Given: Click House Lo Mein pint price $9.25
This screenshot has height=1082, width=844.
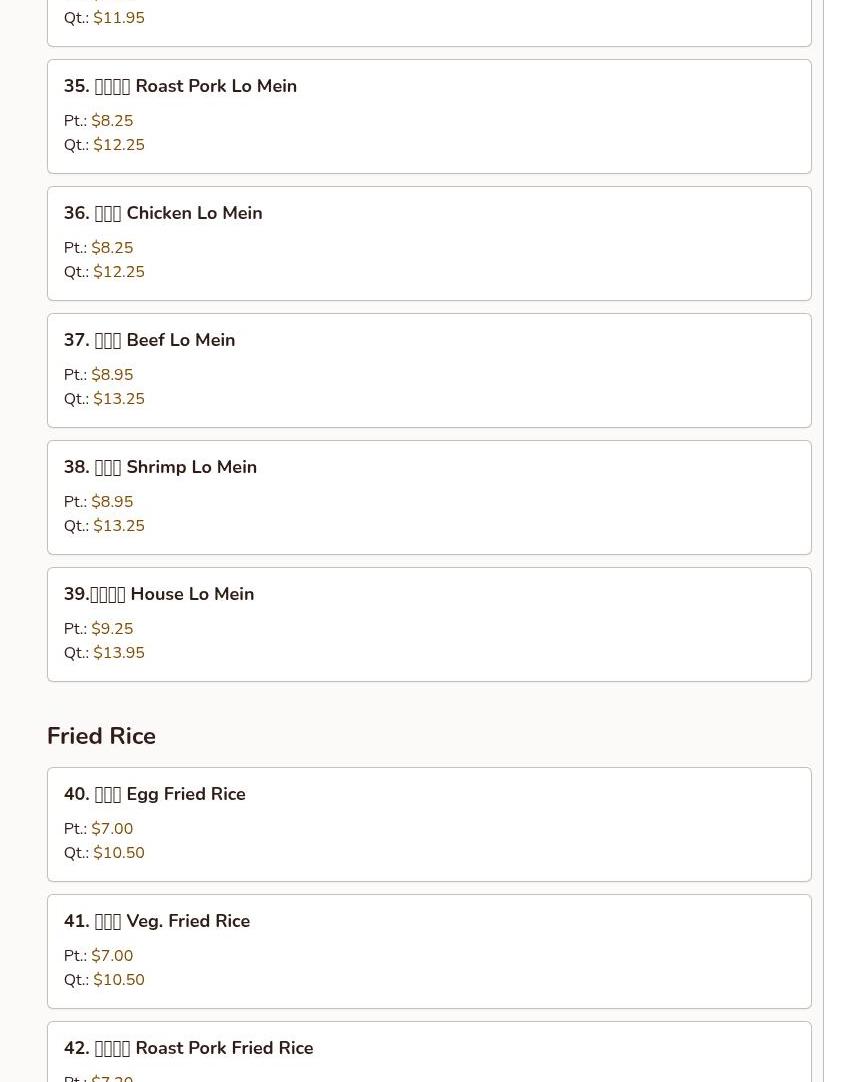Looking at the screenshot, I should pyautogui.click(x=112, y=629).
